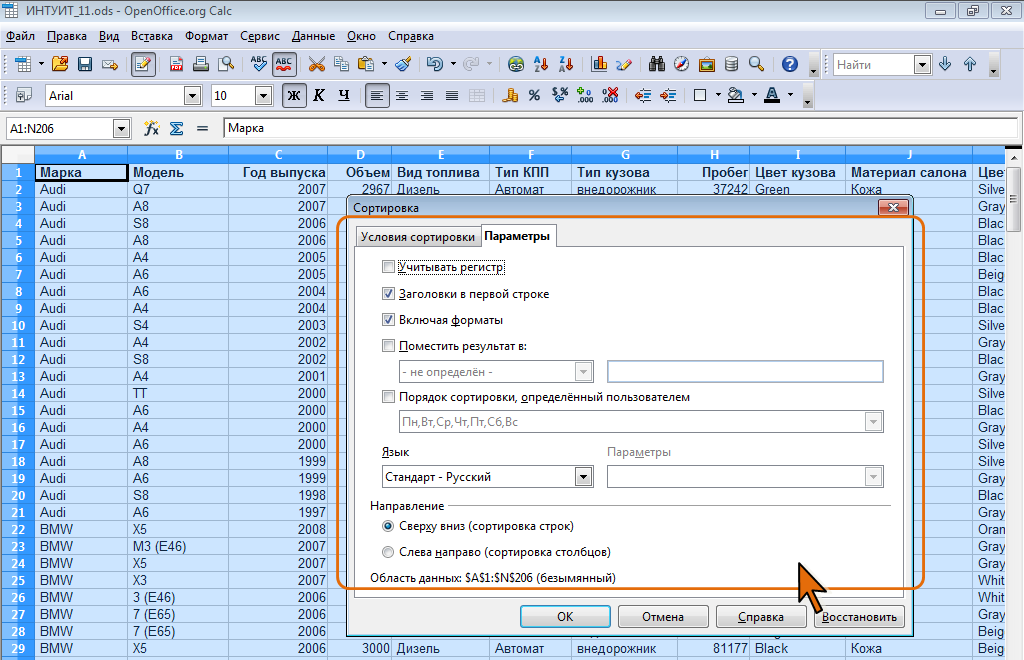Toggle Underline (Ч) formatting
1024x660 pixels.
coord(344,95)
